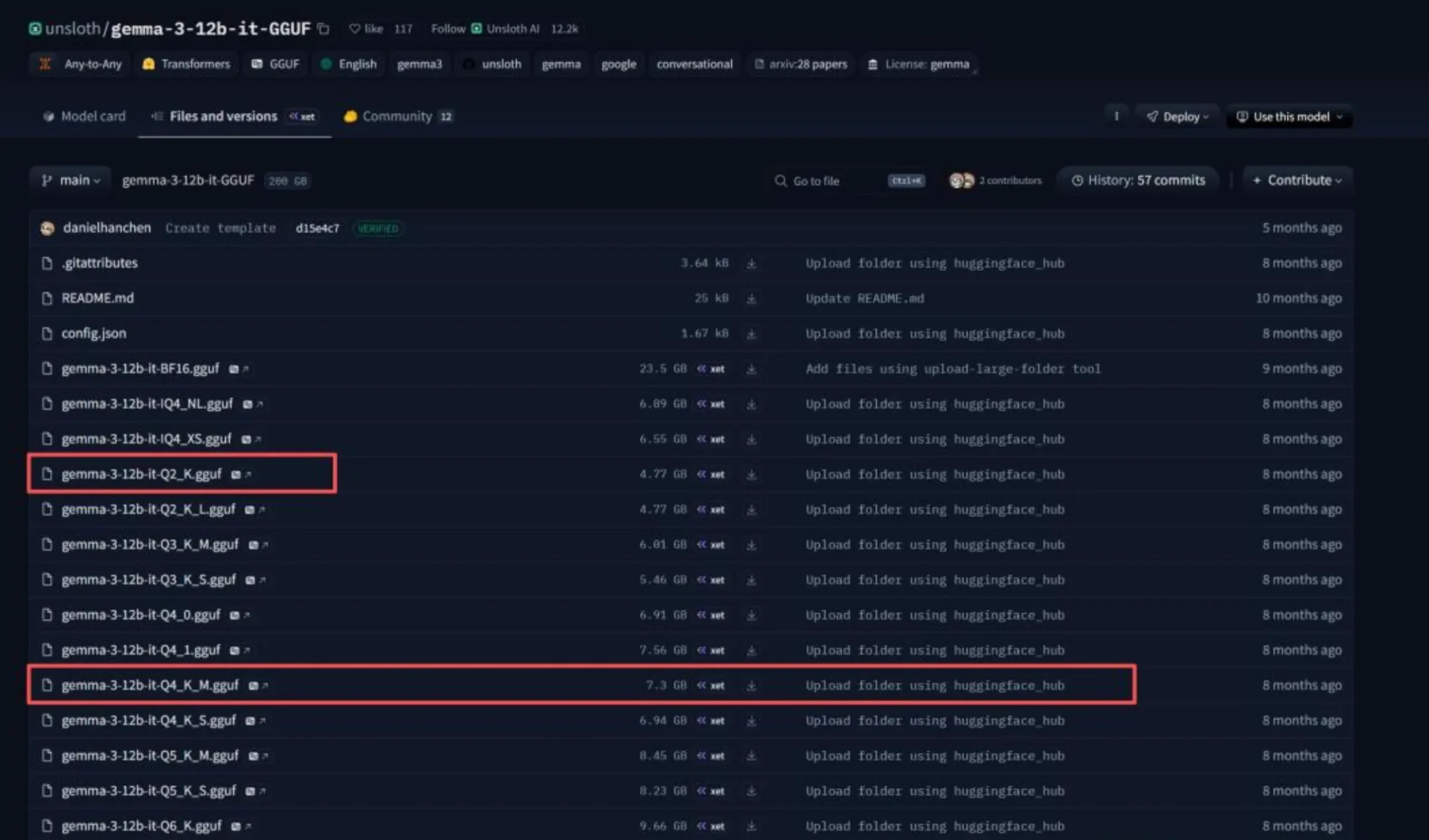1429x840 pixels.
Task: Filter by the English language tag
Action: [x=349, y=64]
